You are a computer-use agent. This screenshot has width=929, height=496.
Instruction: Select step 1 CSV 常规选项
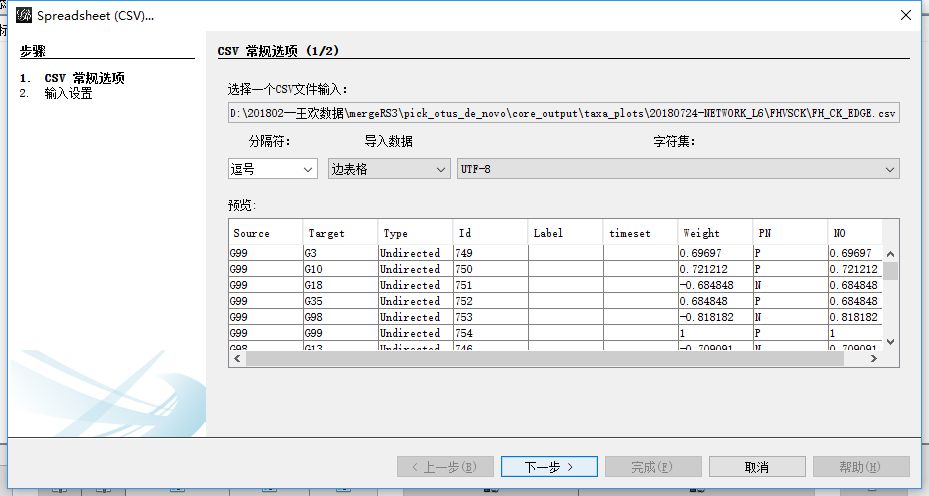72,78
